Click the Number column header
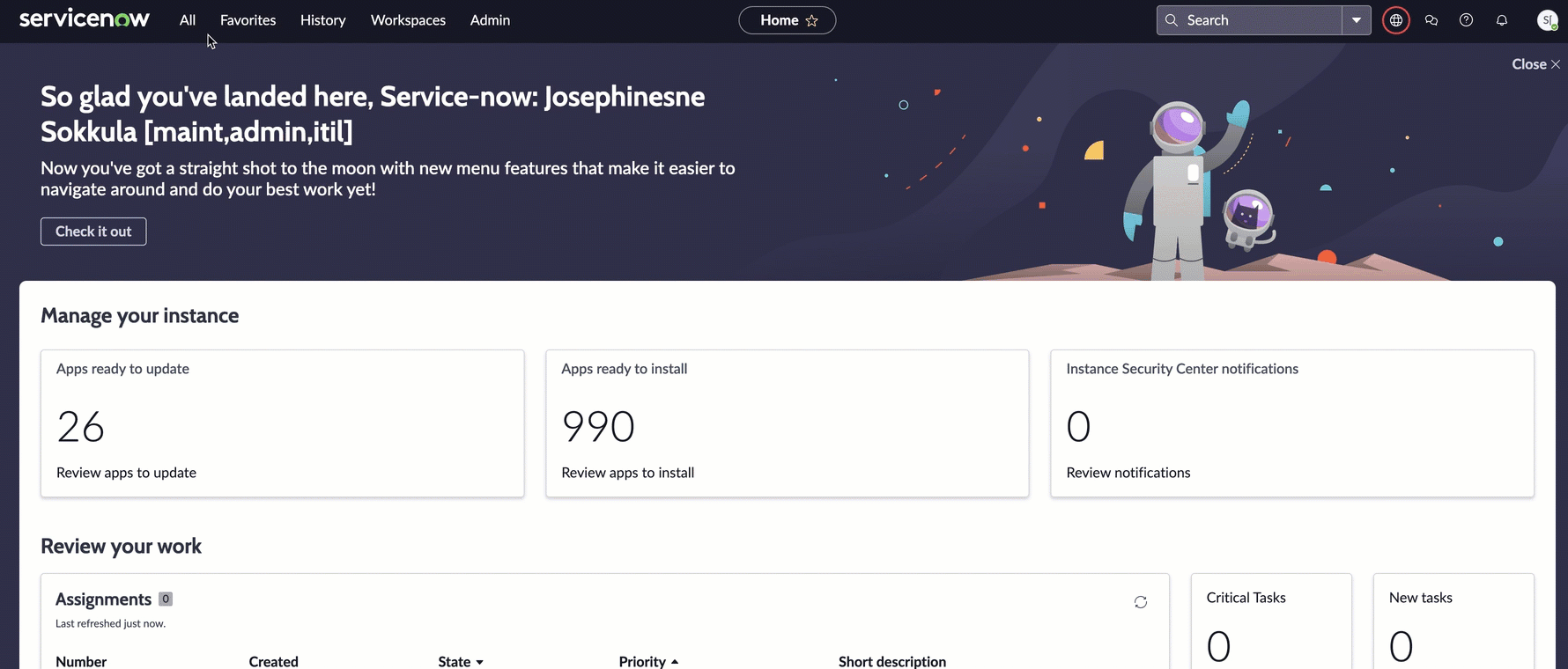 click(x=81, y=661)
